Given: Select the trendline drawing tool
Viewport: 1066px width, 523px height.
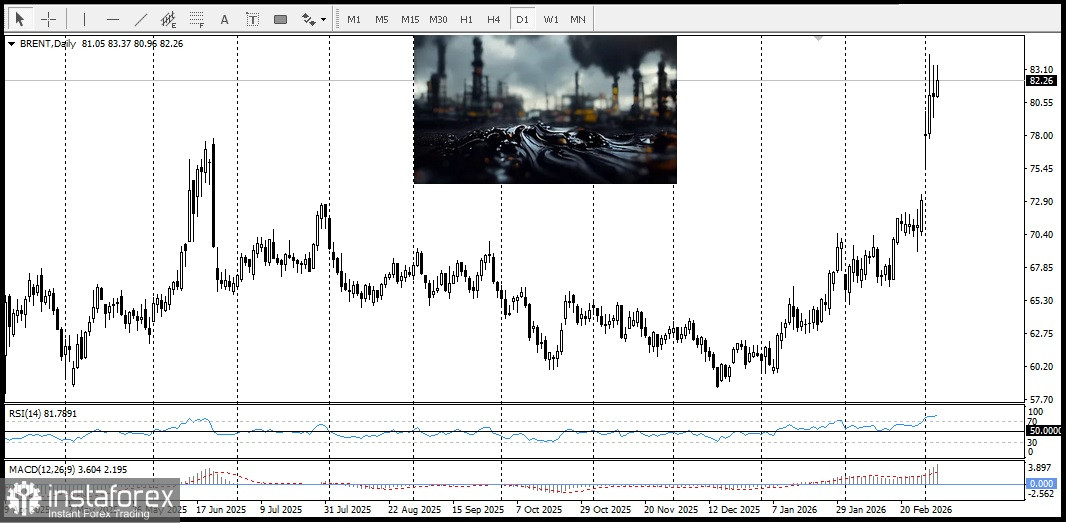Looking at the screenshot, I should [x=140, y=19].
